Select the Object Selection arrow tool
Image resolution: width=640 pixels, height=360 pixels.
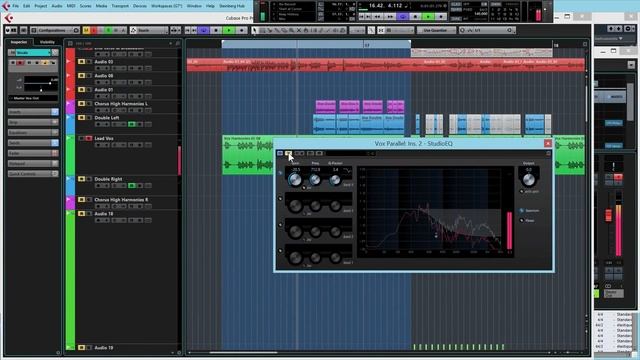click(x=255, y=30)
